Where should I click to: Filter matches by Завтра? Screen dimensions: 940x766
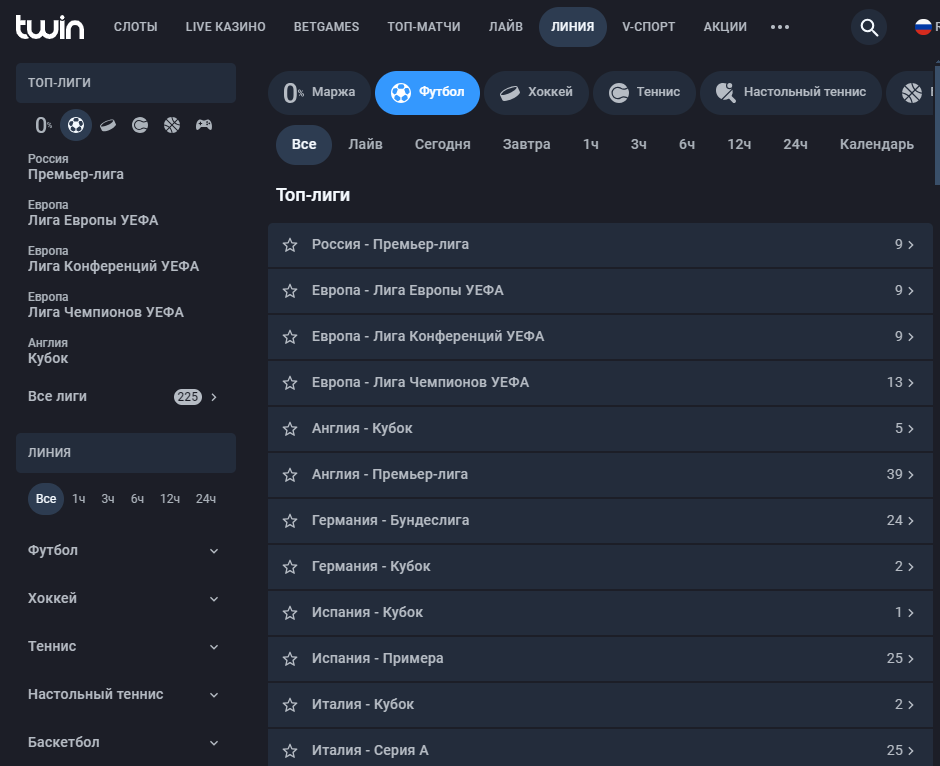click(526, 144)
